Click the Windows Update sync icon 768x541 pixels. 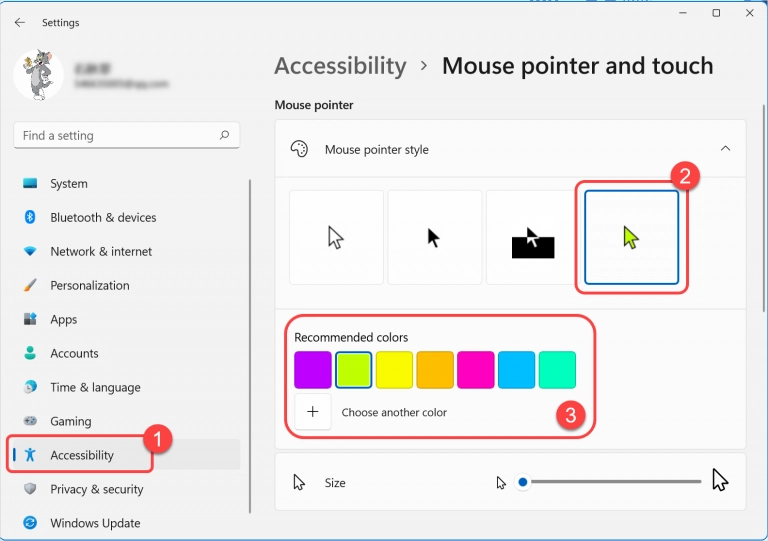[30, 523]
